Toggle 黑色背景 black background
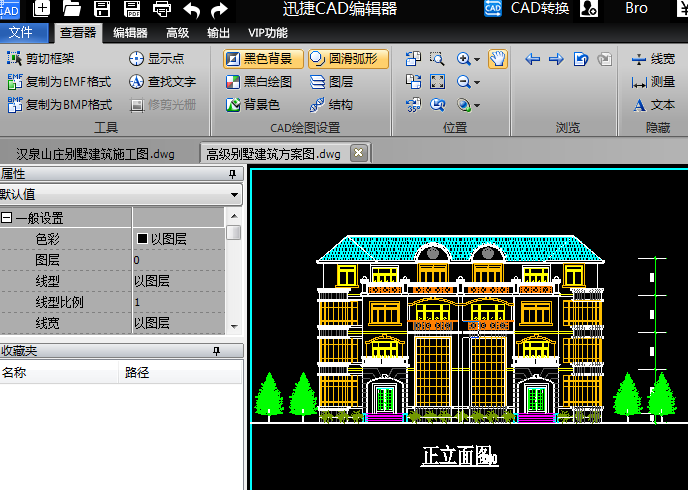Viewport: 688px width, 490px height. tap(259, 59)
